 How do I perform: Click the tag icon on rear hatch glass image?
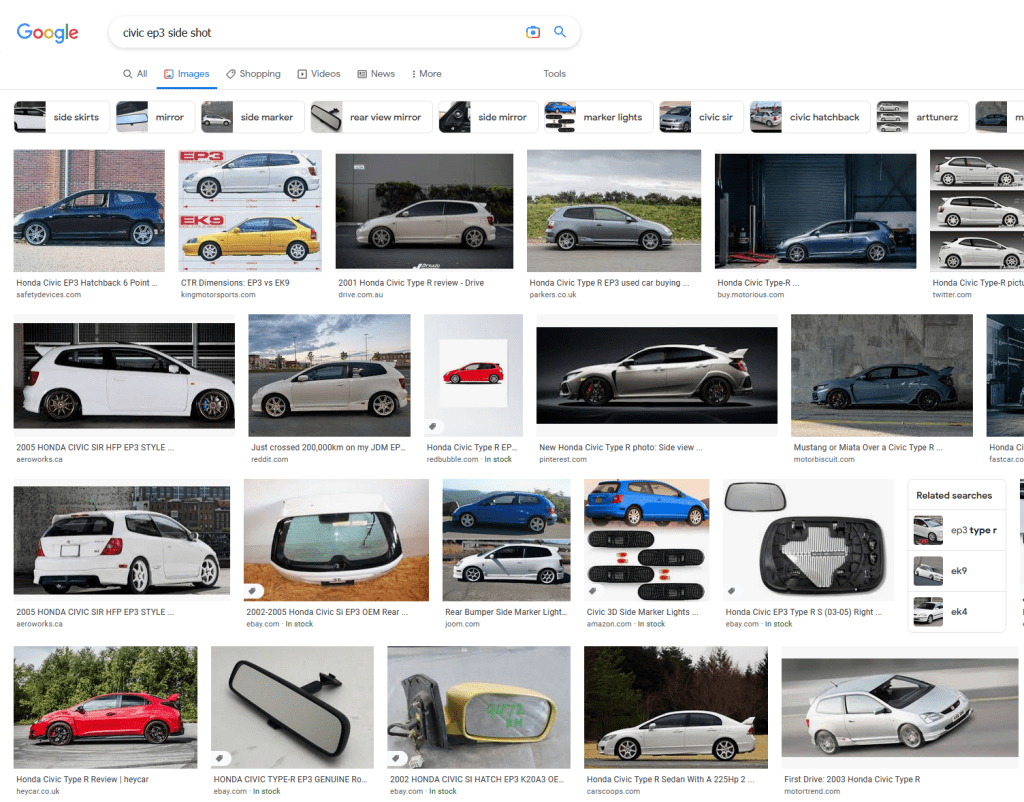[x=254, y=590]
